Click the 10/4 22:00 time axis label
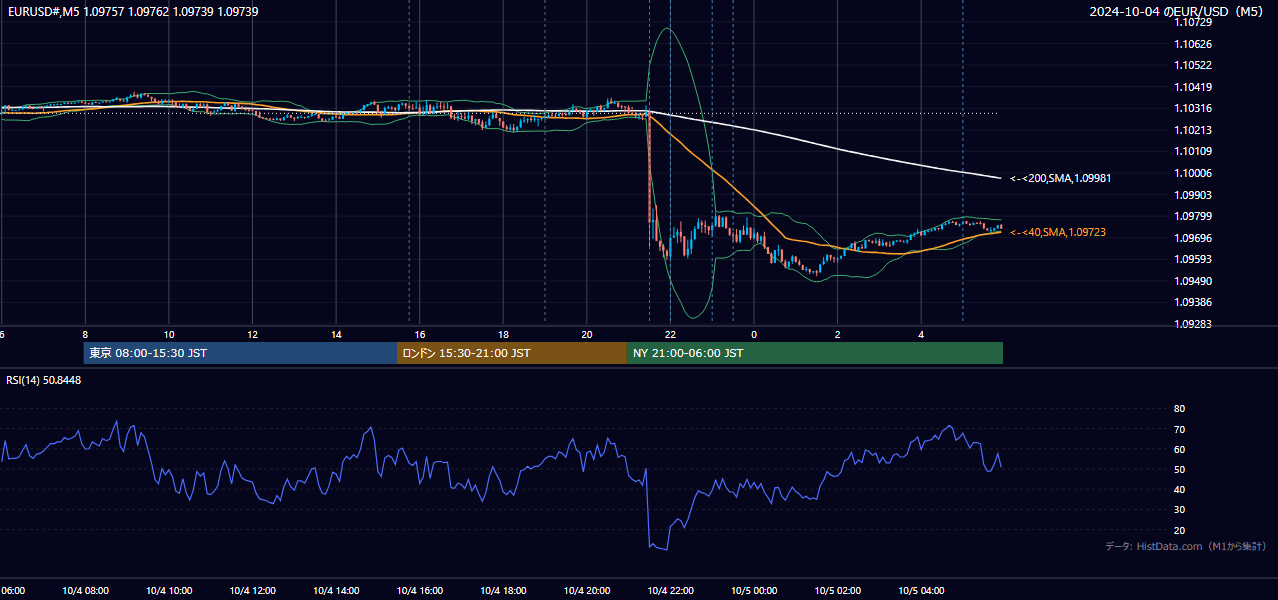 point(671,591)
